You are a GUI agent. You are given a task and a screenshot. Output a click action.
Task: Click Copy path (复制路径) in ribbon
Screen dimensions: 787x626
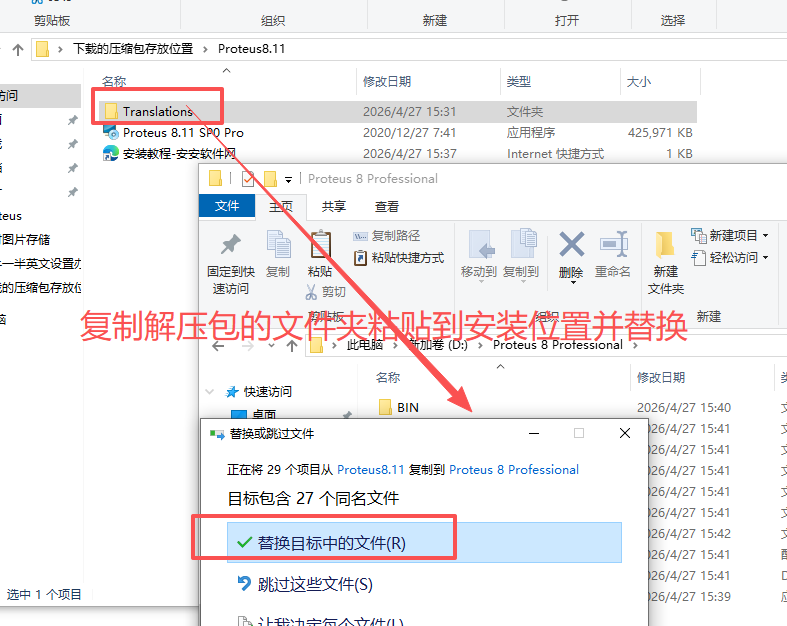click(387, 235)
